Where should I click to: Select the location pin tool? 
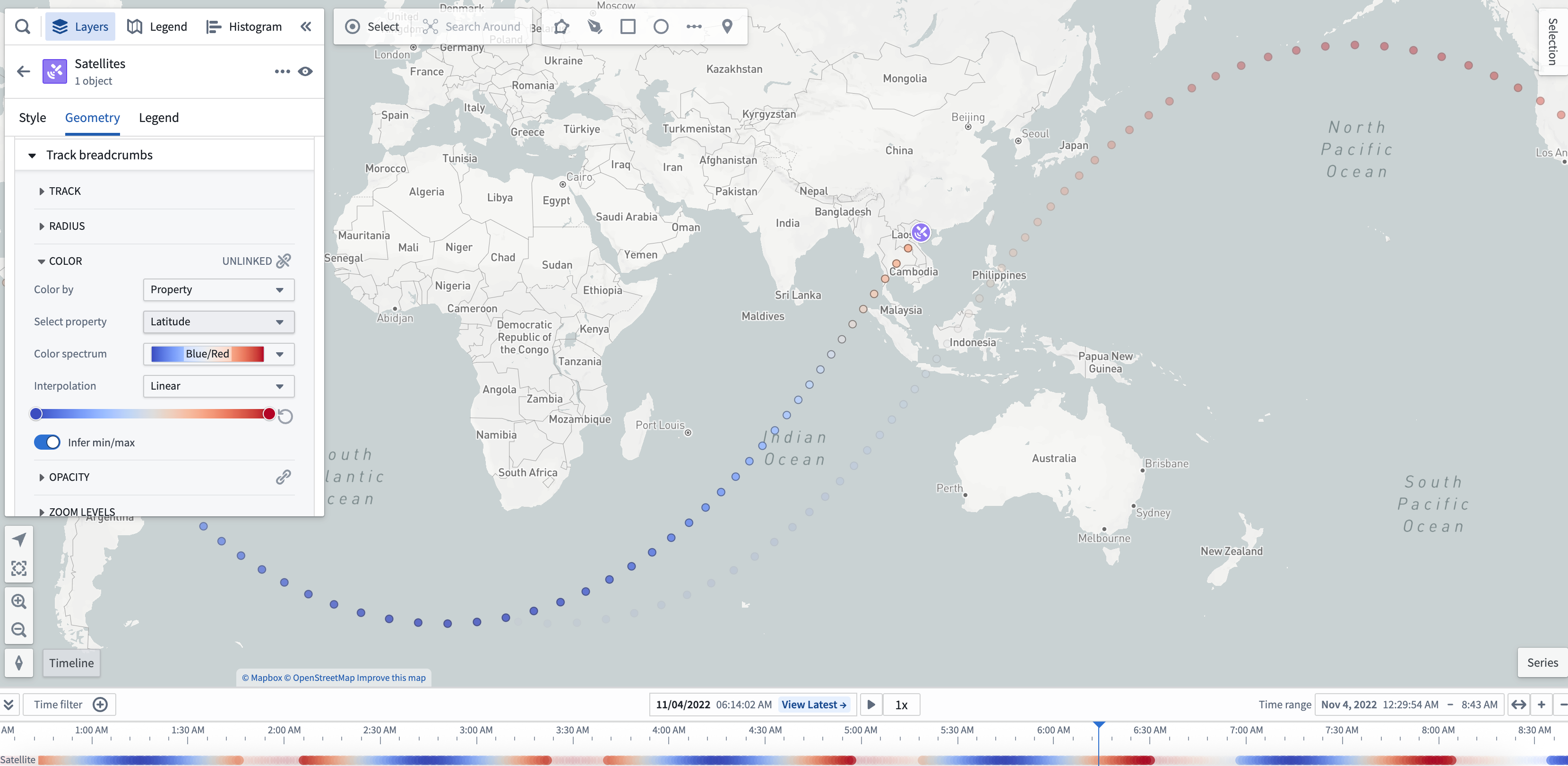(727, 26)
